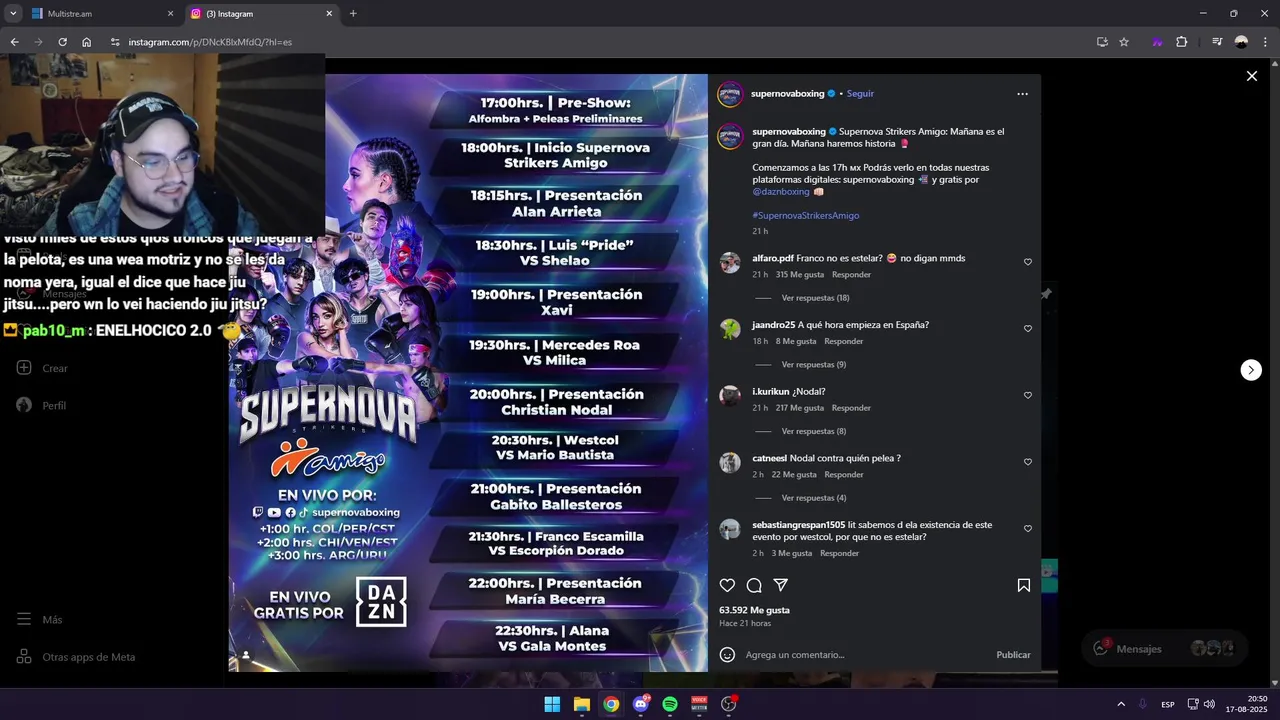
Task: Click the browser address bar URL
Action: pos(210,42)
